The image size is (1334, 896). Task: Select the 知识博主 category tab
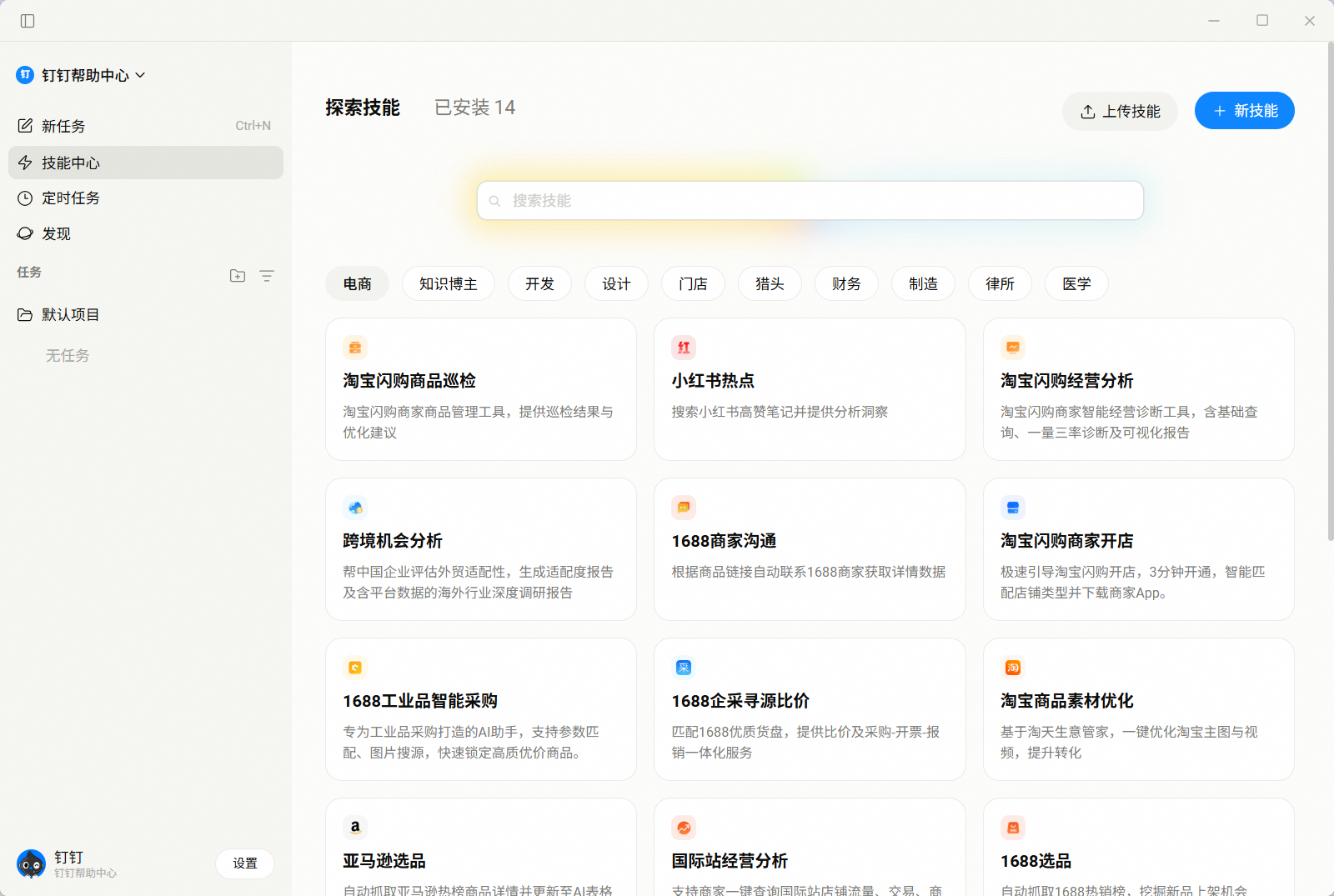point(449,283)
